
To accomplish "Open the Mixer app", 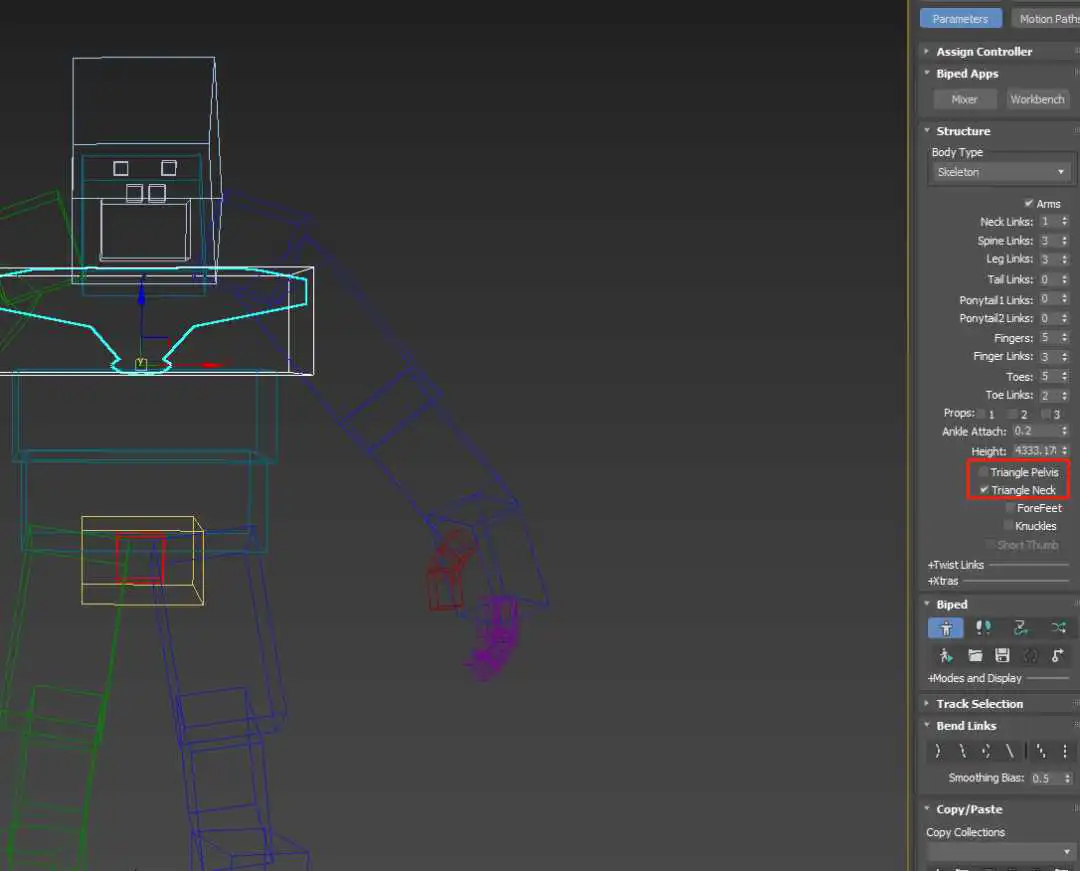I will 964,99.
